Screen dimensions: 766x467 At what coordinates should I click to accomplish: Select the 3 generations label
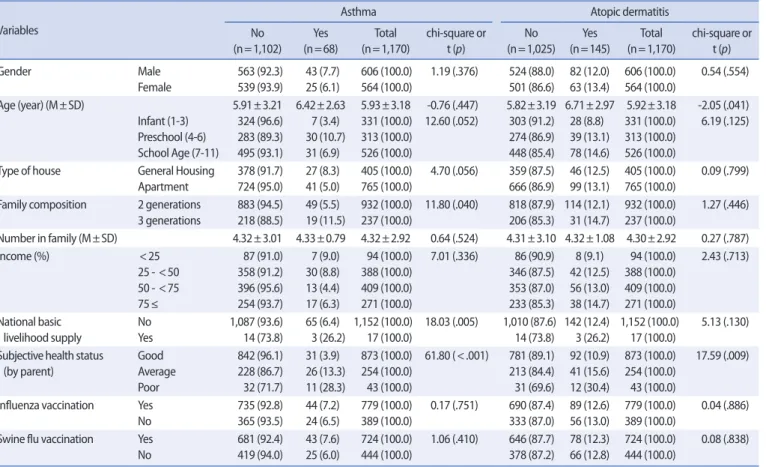(x=169, y=221)
